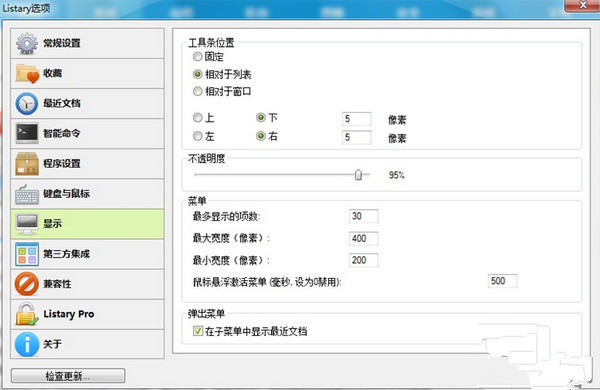The width and height of the screenshot is (600, 390).
Task: Choose the 相对于窗口 radio option
Action: pyautogui.click(x=197, y=91)
